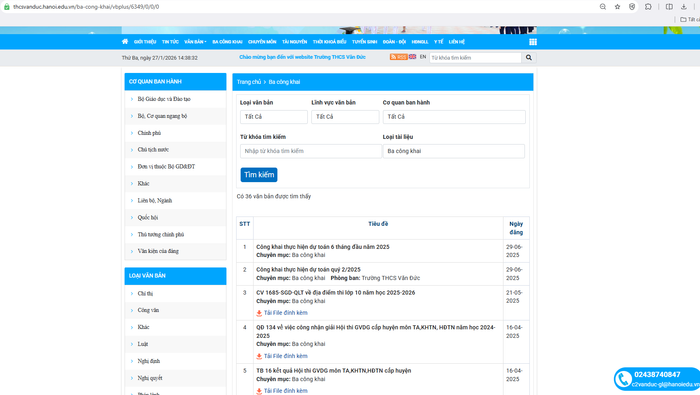The image size is (700, 395).
Task: Open the Loại tài liệu dropdown
Action: [454, 151]
